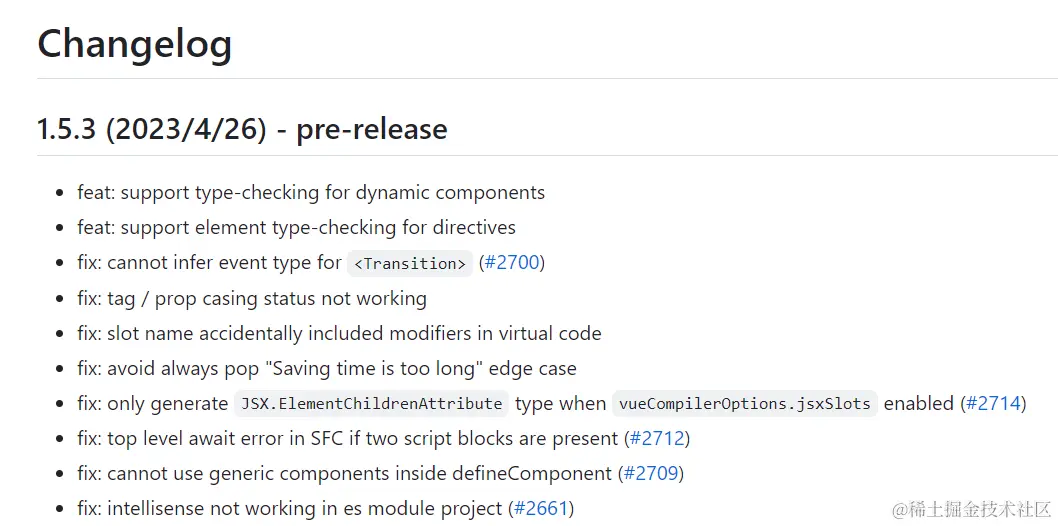Open issue link #2712
The width and height of the screenshot is (1058, 526).
pos(657,439)
